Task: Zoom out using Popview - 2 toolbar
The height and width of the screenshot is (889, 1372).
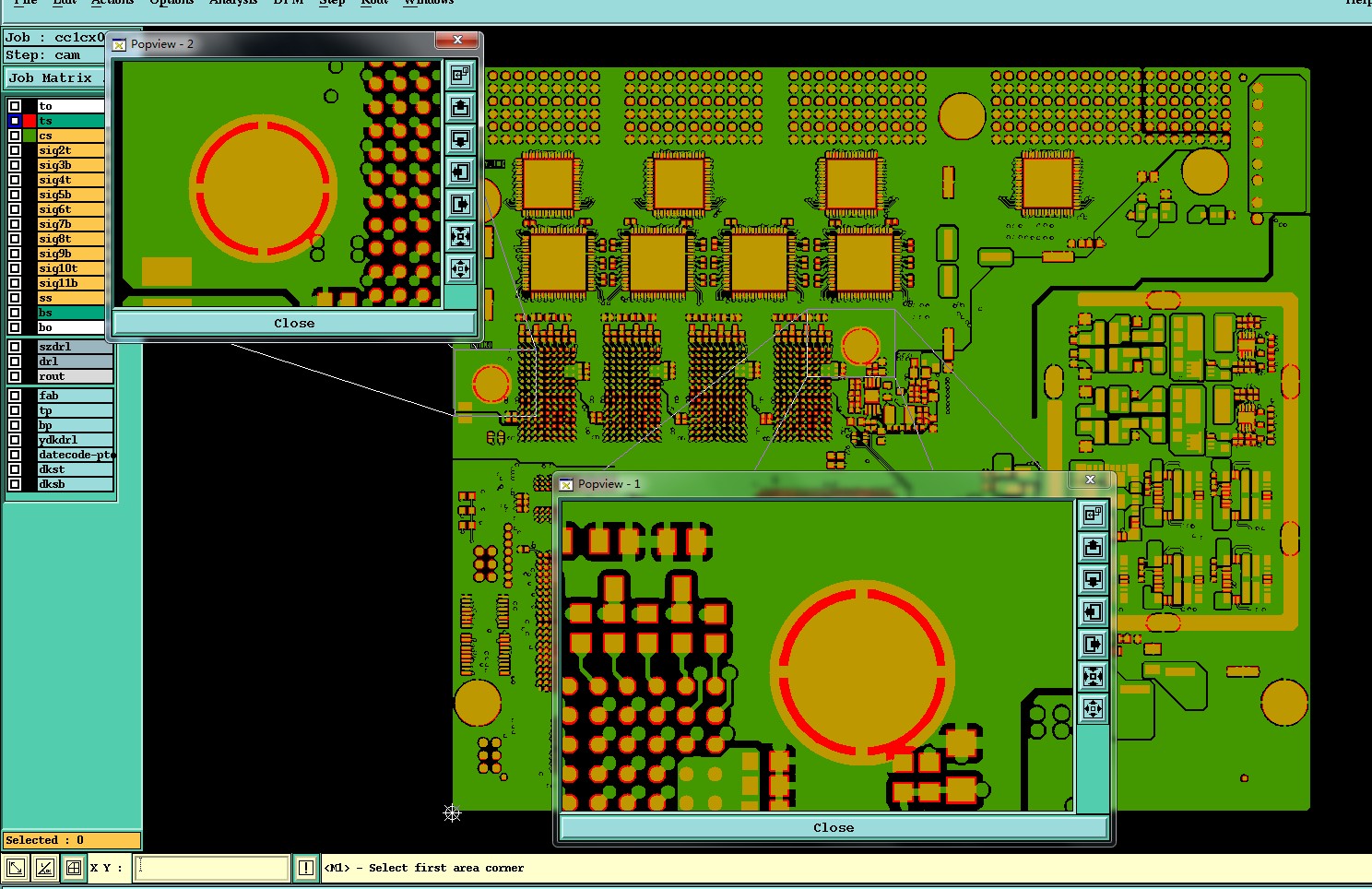Action: pyautogui.click(x=460, y=268)
